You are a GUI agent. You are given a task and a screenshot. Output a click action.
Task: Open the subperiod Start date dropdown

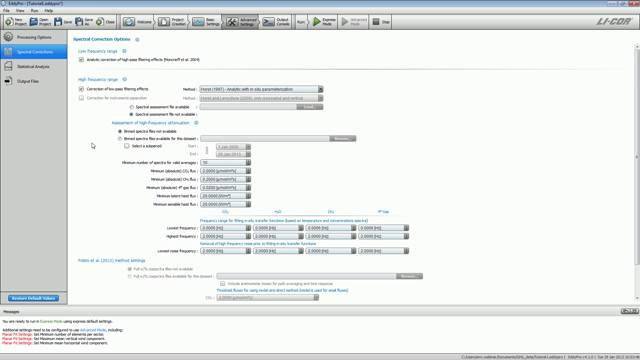(x=233, y=147)
